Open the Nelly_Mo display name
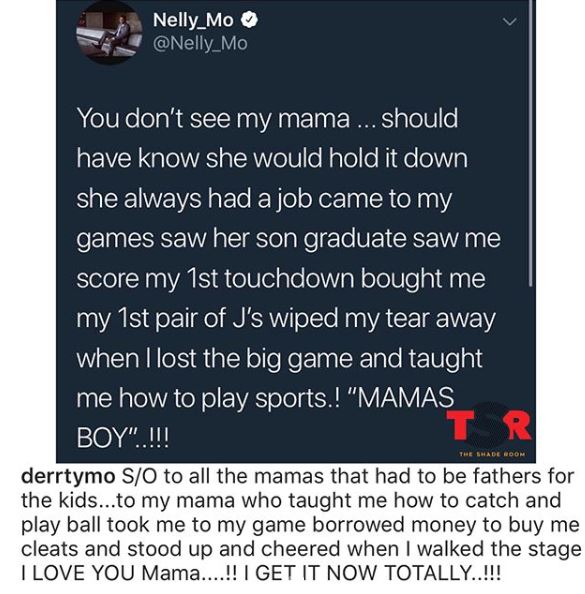 click(x=193, y=20)
